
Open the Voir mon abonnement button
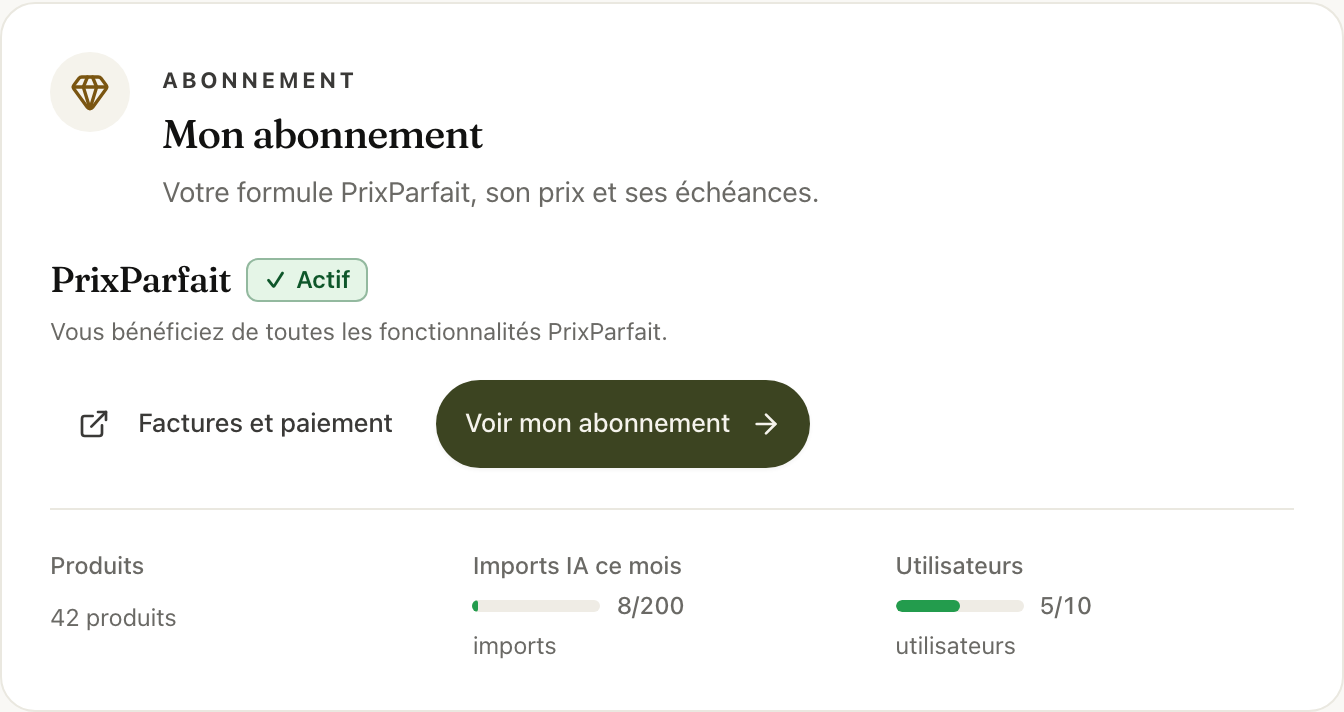tap(623, 424)
